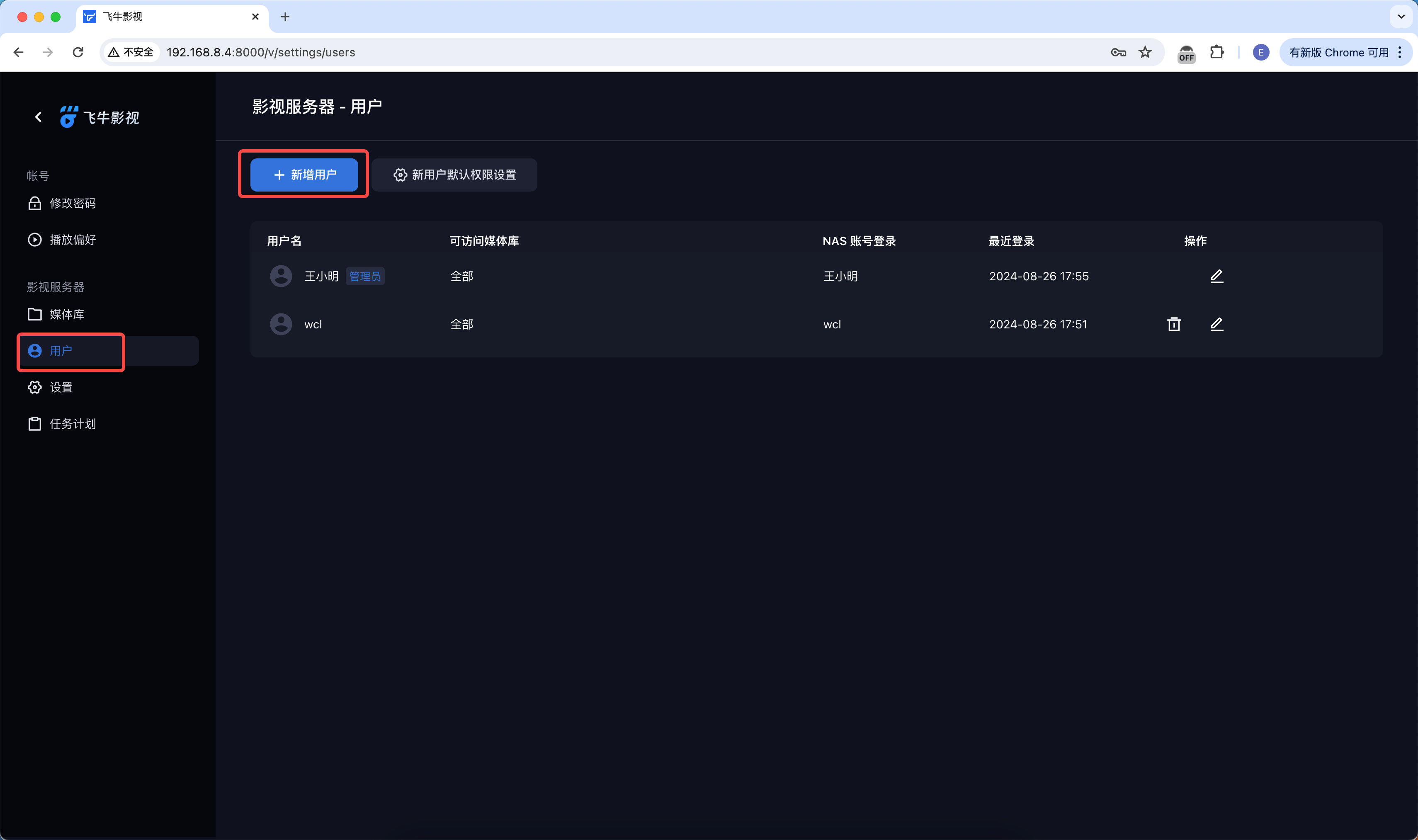The height and width of the screenshot is (840, 1418).
Task: Open the 媒体库 section
Action: pyautogui.click(x=67, y=314)
